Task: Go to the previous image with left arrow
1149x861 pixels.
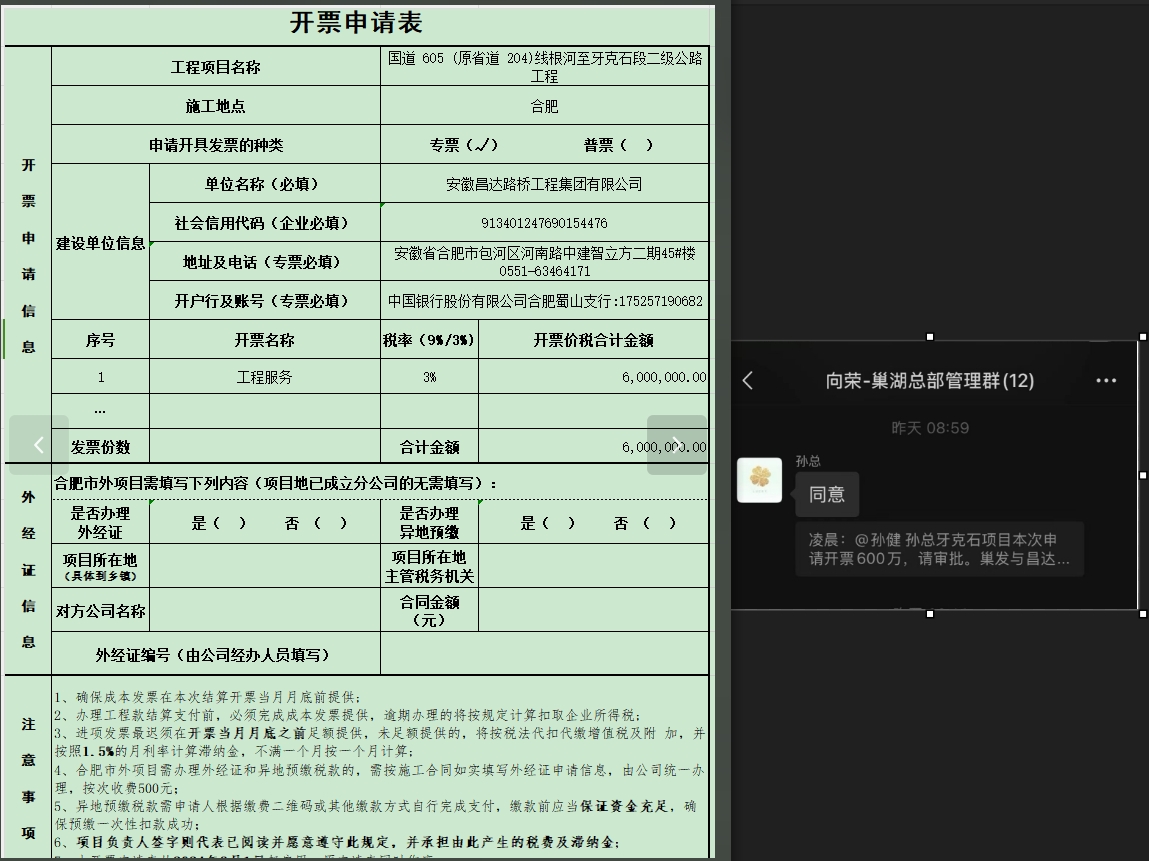Action: [x=39, y=445]
